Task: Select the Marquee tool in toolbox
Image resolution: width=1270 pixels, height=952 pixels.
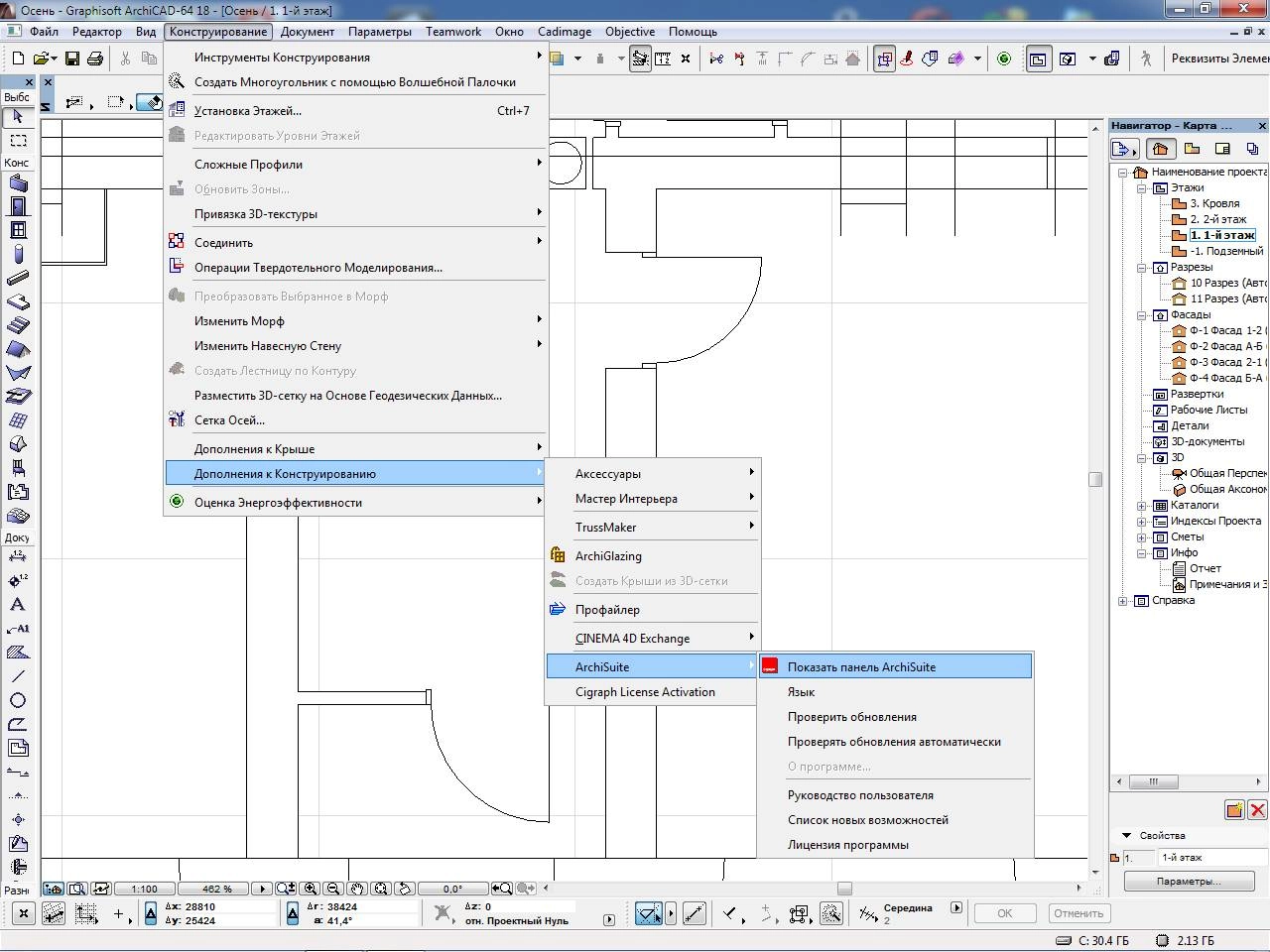Action: coord(17,141)
